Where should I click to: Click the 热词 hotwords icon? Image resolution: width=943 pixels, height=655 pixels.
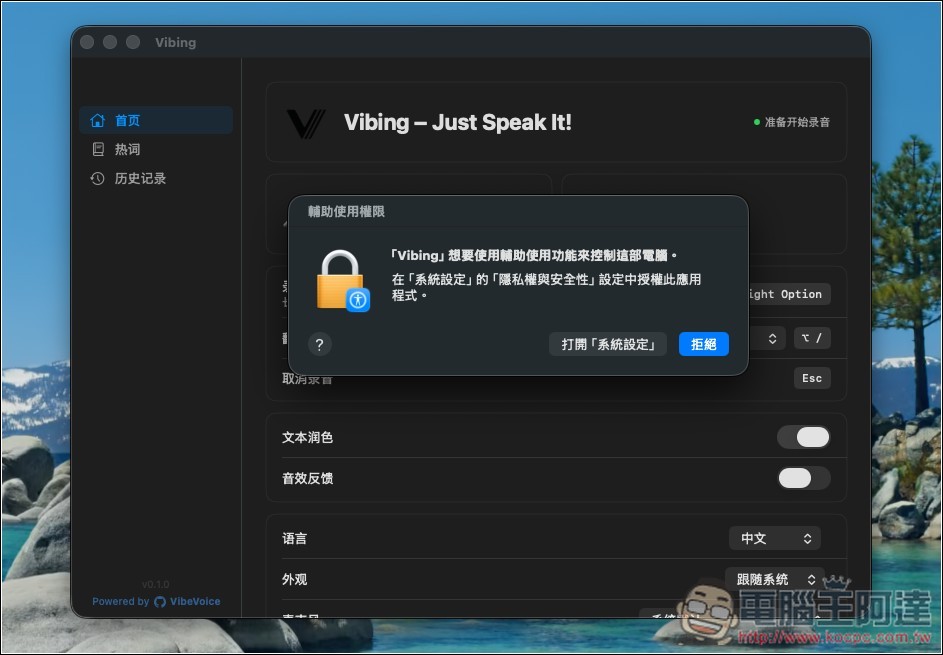pos(97,149)
